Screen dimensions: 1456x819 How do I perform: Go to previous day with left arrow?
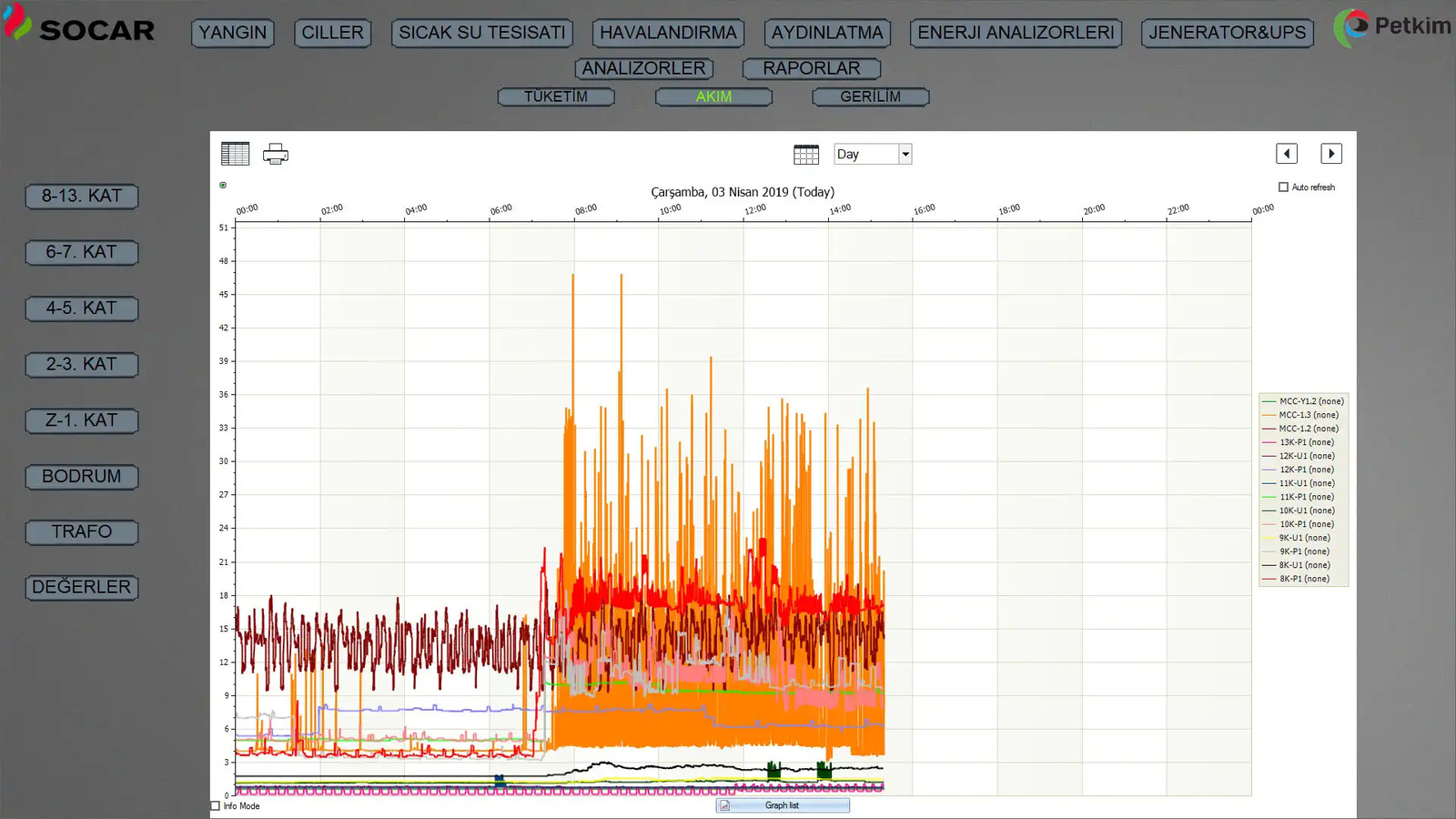click(x=1287, y=154)
